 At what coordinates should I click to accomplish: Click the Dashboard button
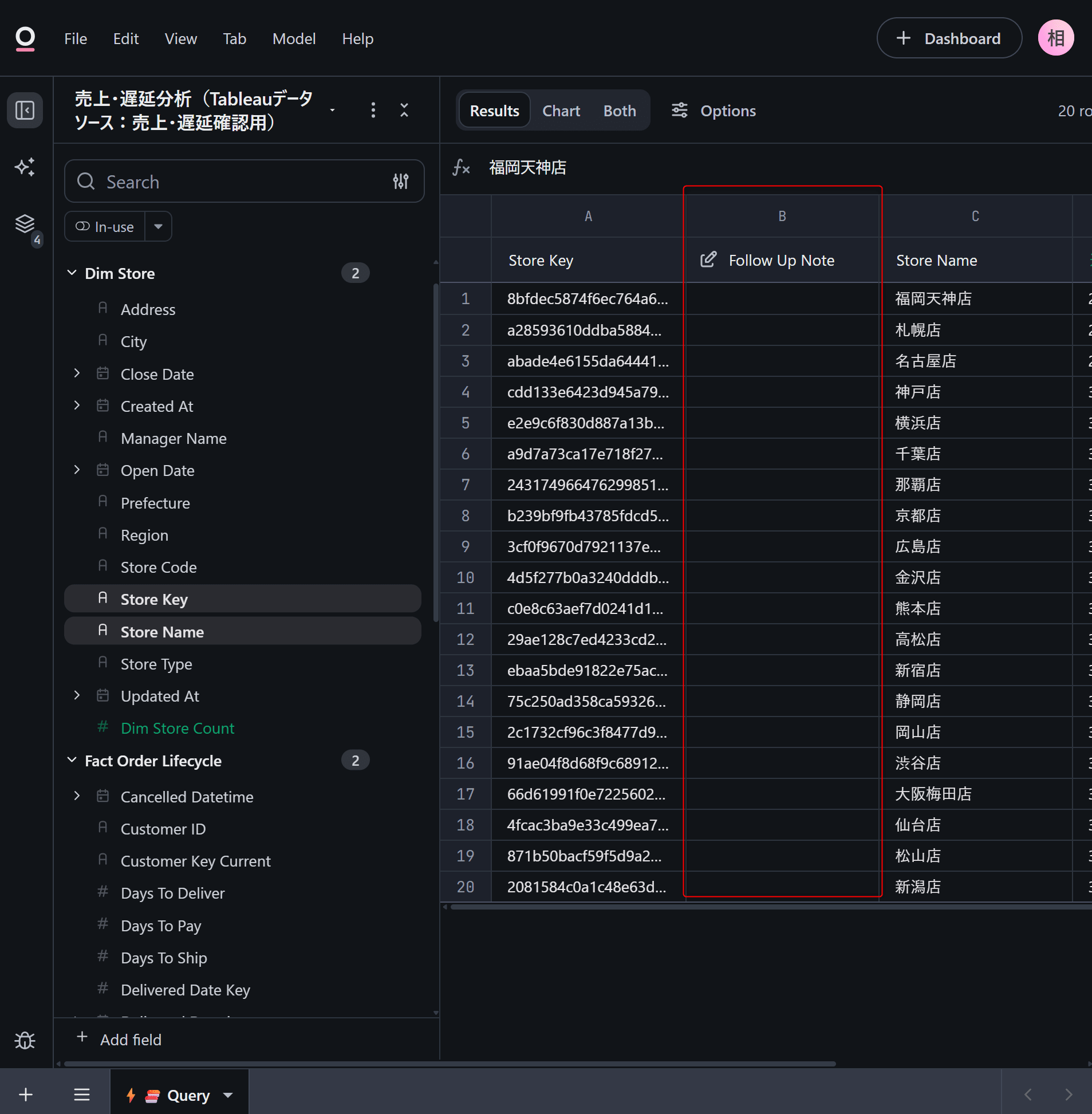click(949, 38)
